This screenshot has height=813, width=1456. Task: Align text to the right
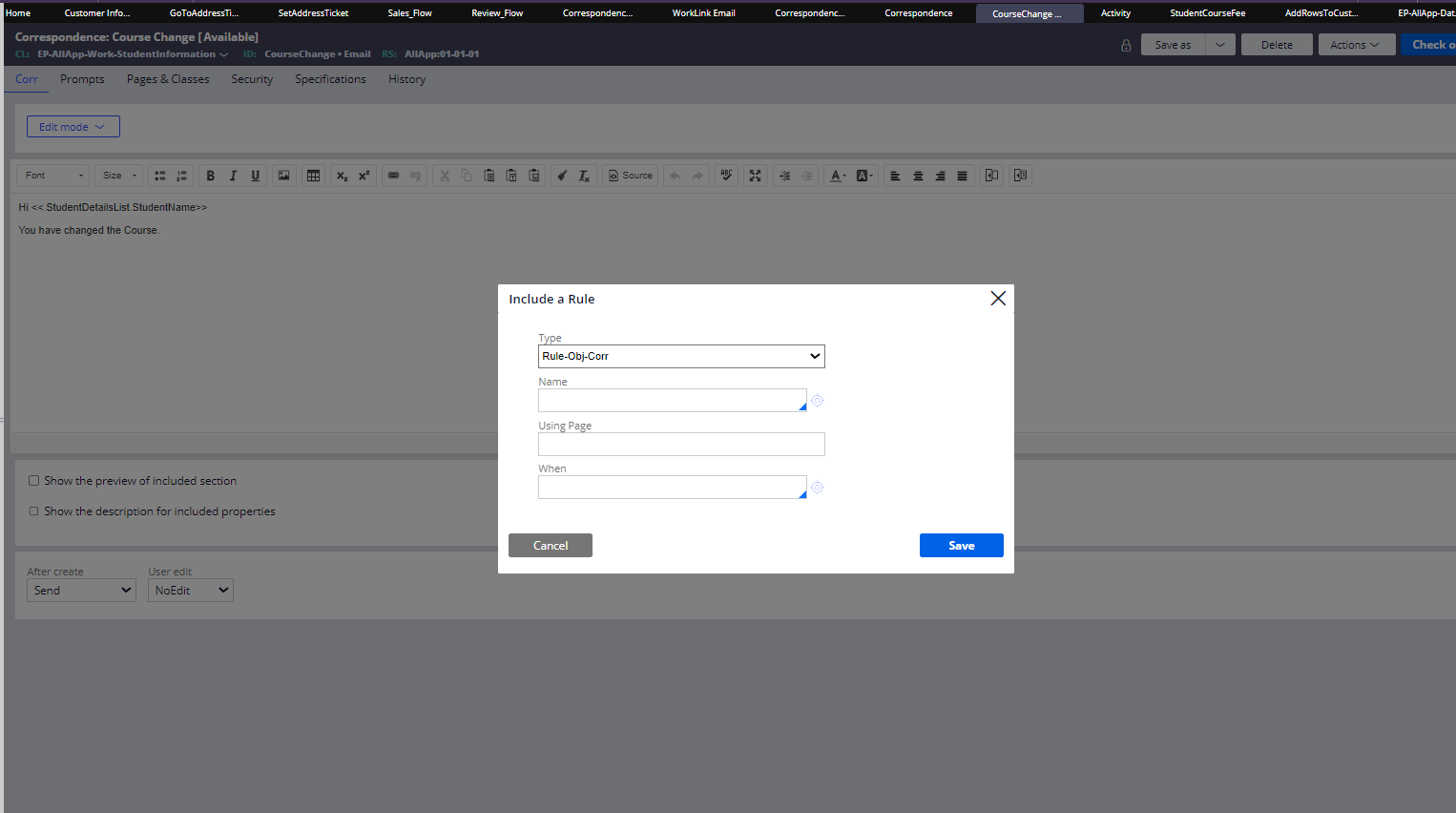tap(940, 176)
